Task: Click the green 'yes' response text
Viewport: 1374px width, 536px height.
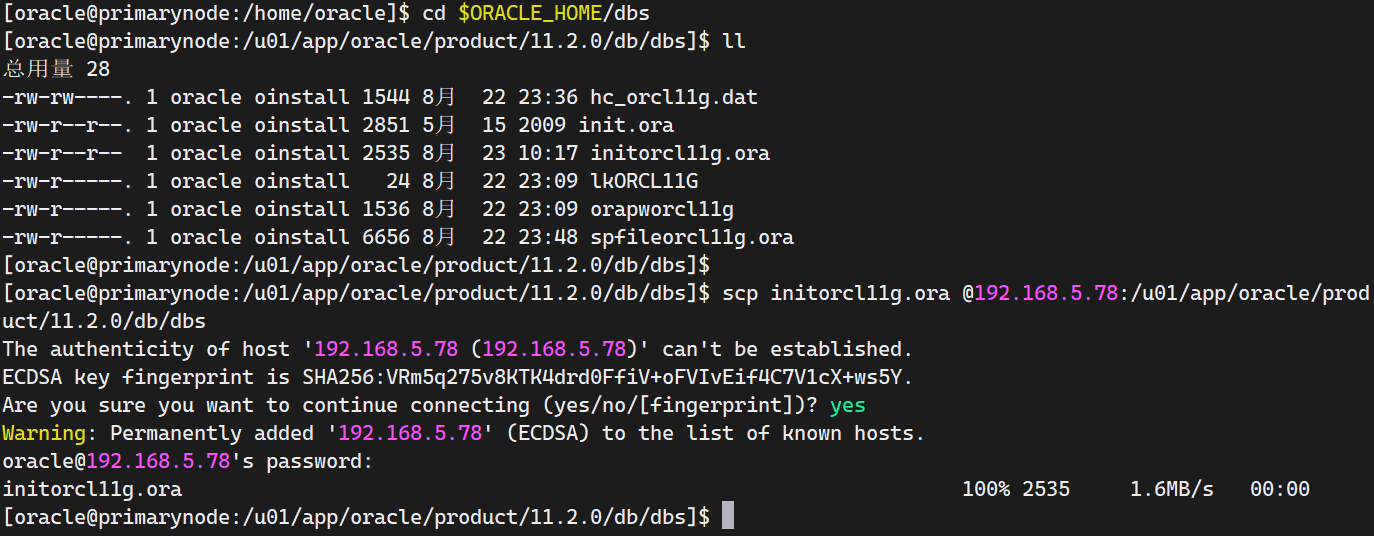Action: coord(848,405)
